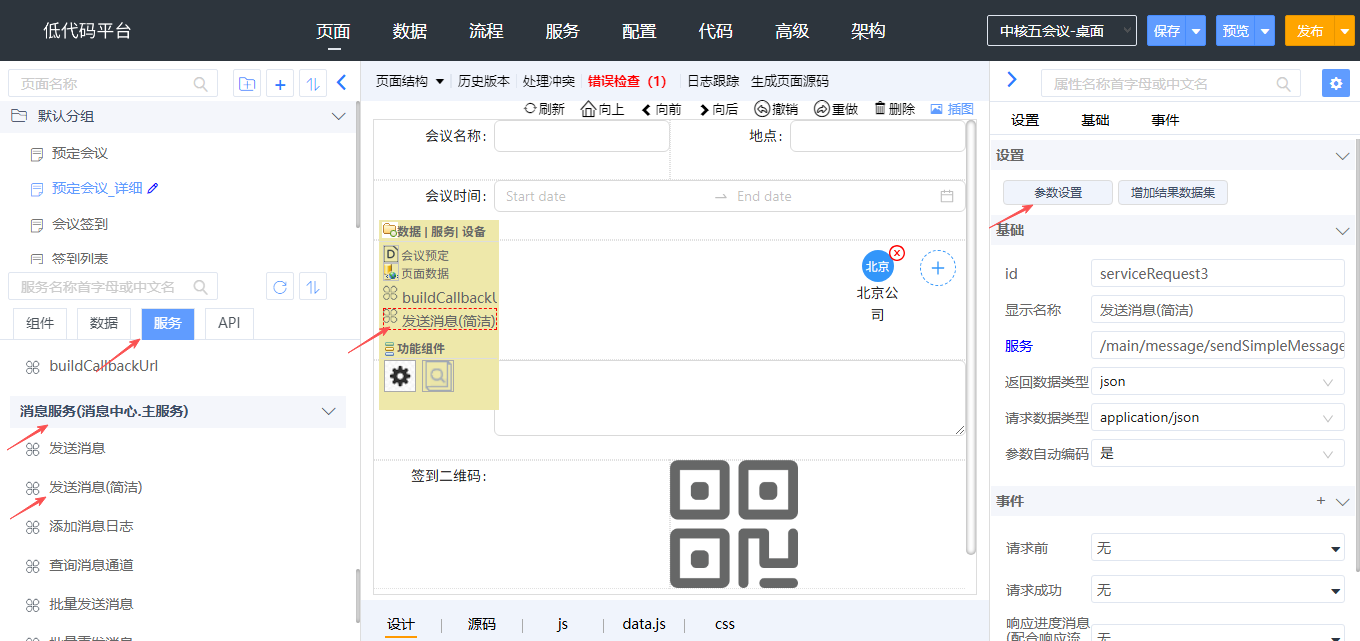This screenshot has height=641, width=1360.
Task: Click the 重做 redo toolbar icon
Action: coord(821,109)
